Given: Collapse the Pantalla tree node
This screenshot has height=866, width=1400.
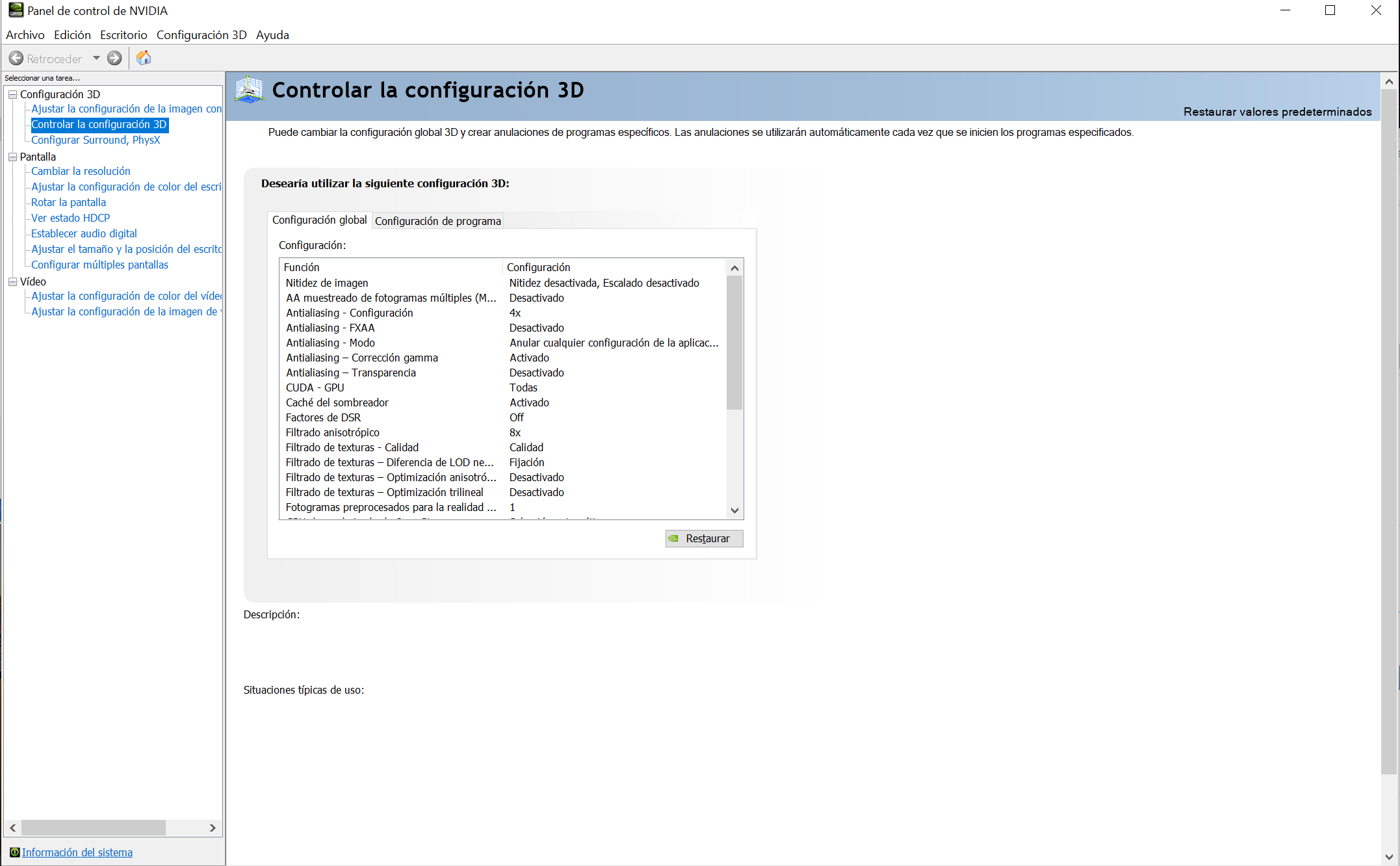Looking at the screenshot, I should click(12, 157).
